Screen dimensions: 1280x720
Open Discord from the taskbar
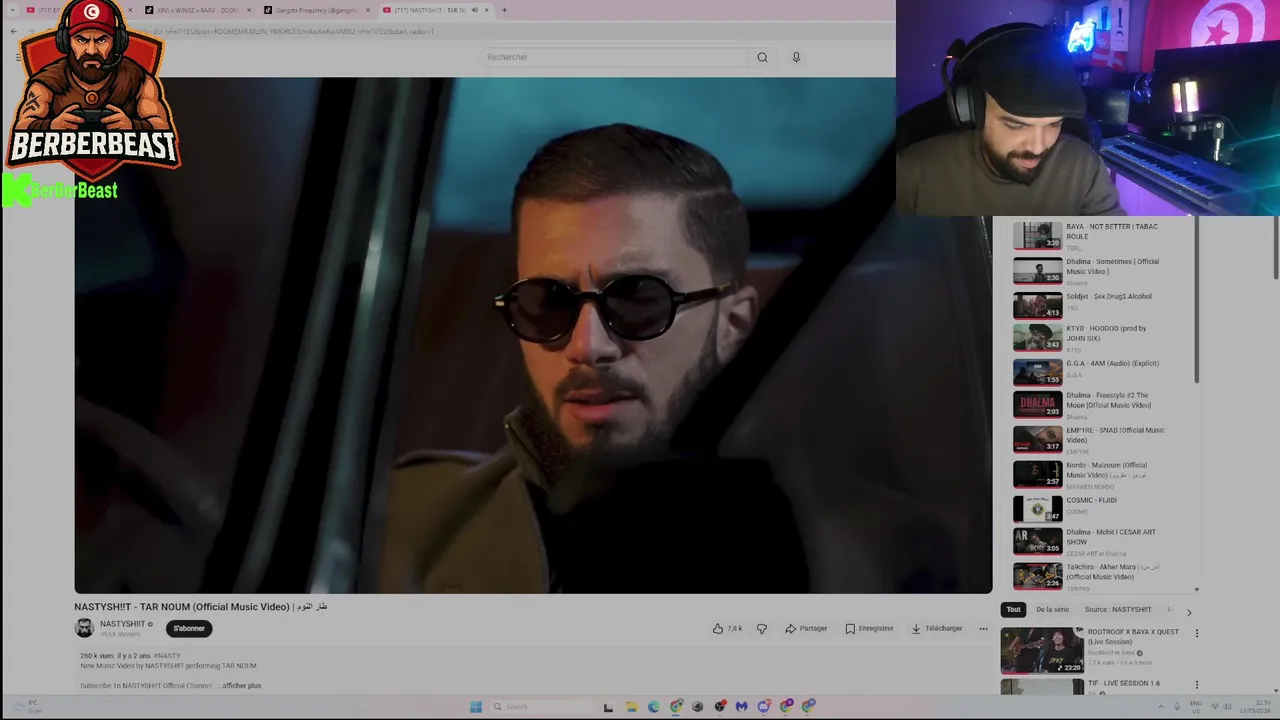click(764, 707)
